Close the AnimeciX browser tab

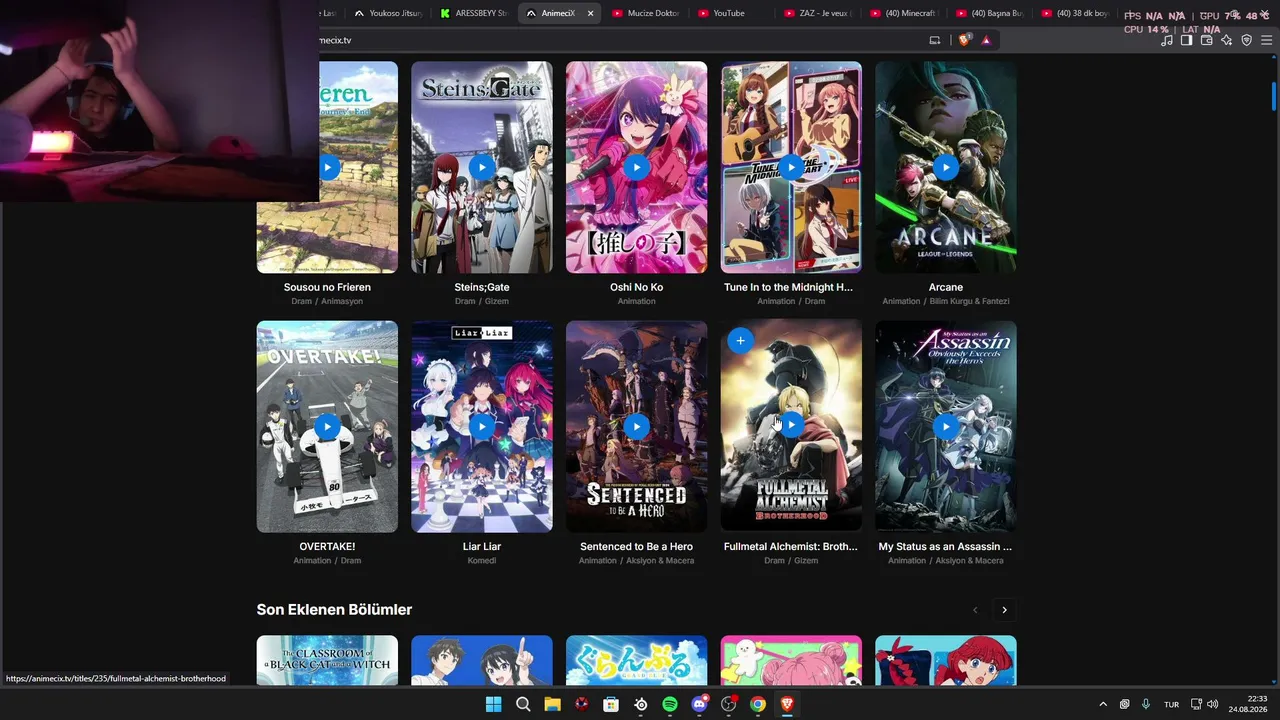coord(590,13)
